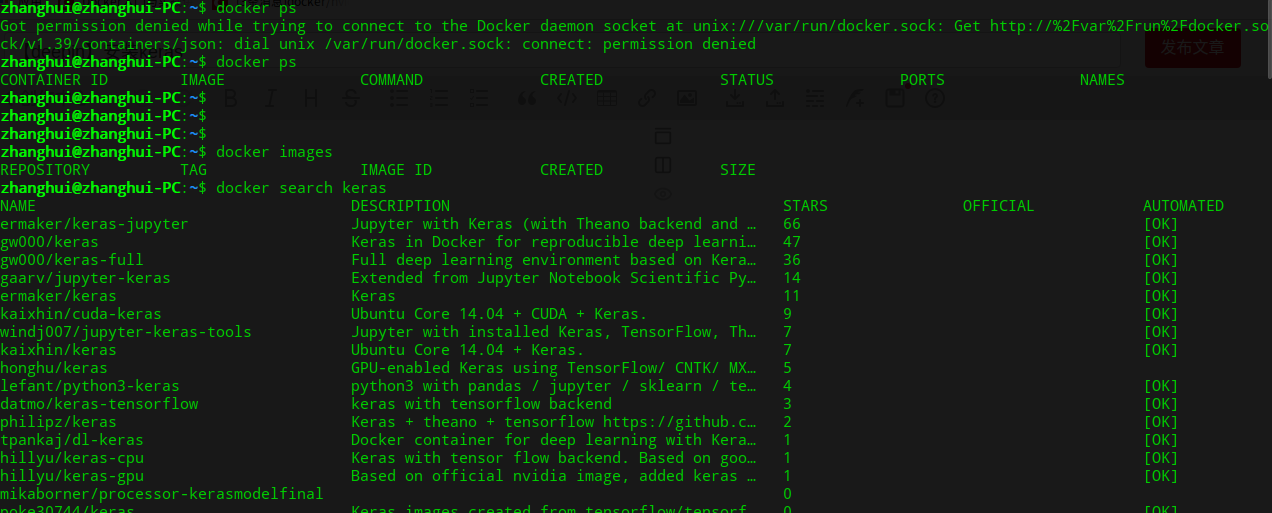
Task: Click the philipz/keras result name
Action: tap(58, 422)
